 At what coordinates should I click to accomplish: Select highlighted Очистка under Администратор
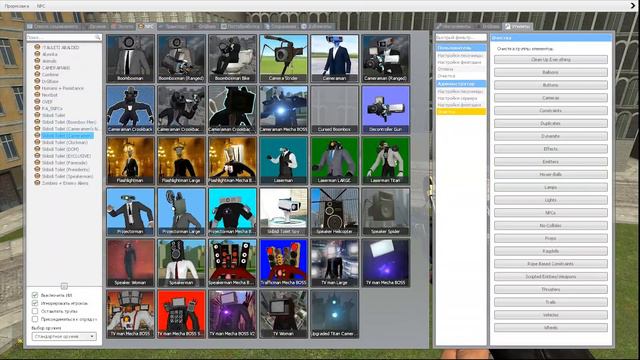point(461,111)
